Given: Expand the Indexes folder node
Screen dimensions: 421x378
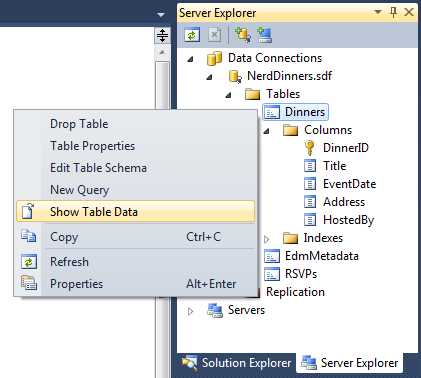Looking at the screenshot, I should point(266,239).
